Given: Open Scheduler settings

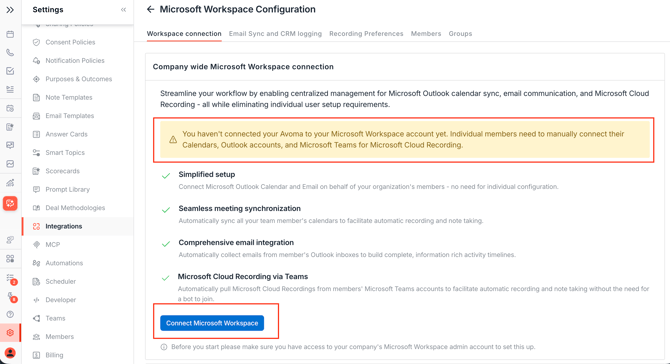Looking at the screenshot, I should coord(61,281).
